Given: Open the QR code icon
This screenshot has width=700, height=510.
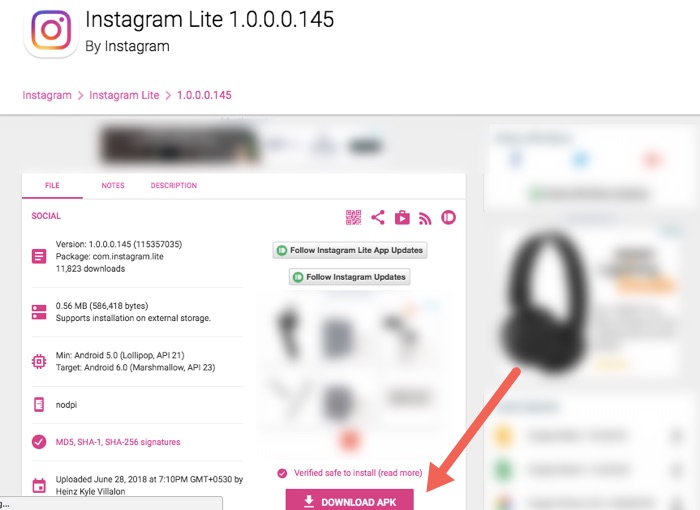Looking at the screenshot, I should (x=353, y=217).
